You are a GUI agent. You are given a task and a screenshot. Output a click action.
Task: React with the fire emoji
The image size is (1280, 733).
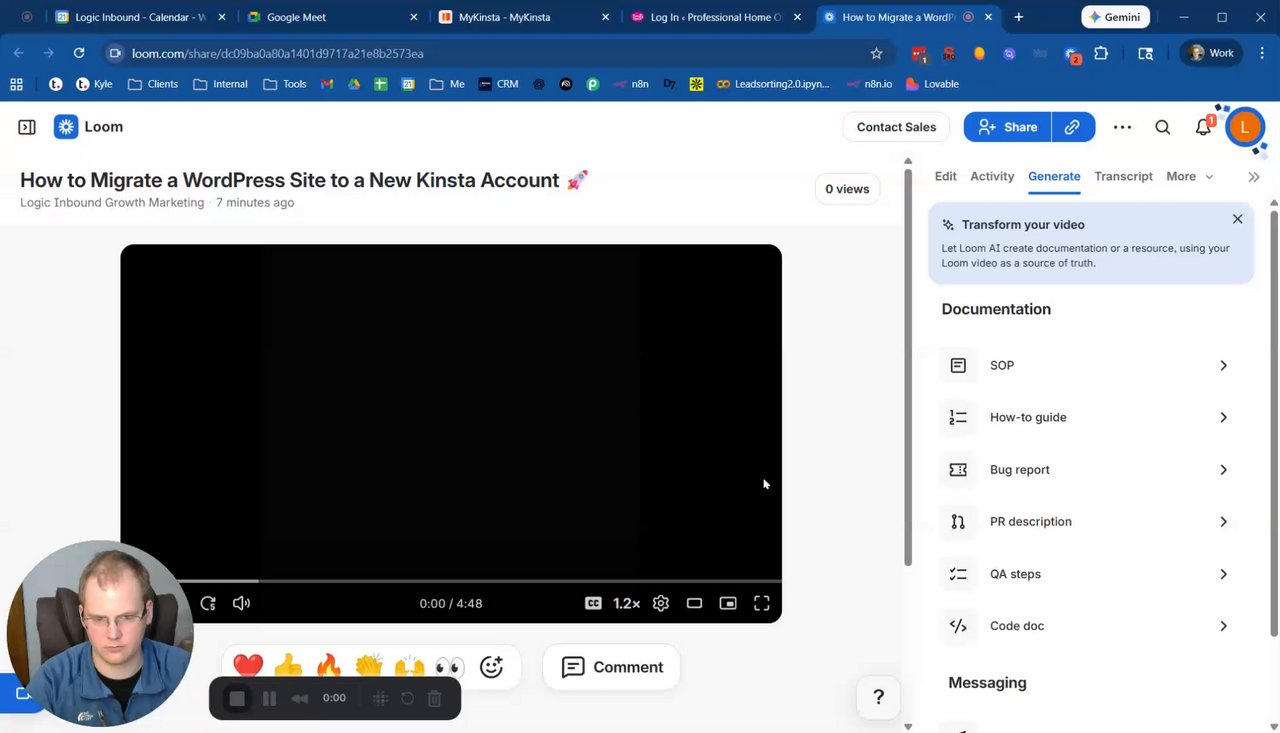click(x=328, y=665)
